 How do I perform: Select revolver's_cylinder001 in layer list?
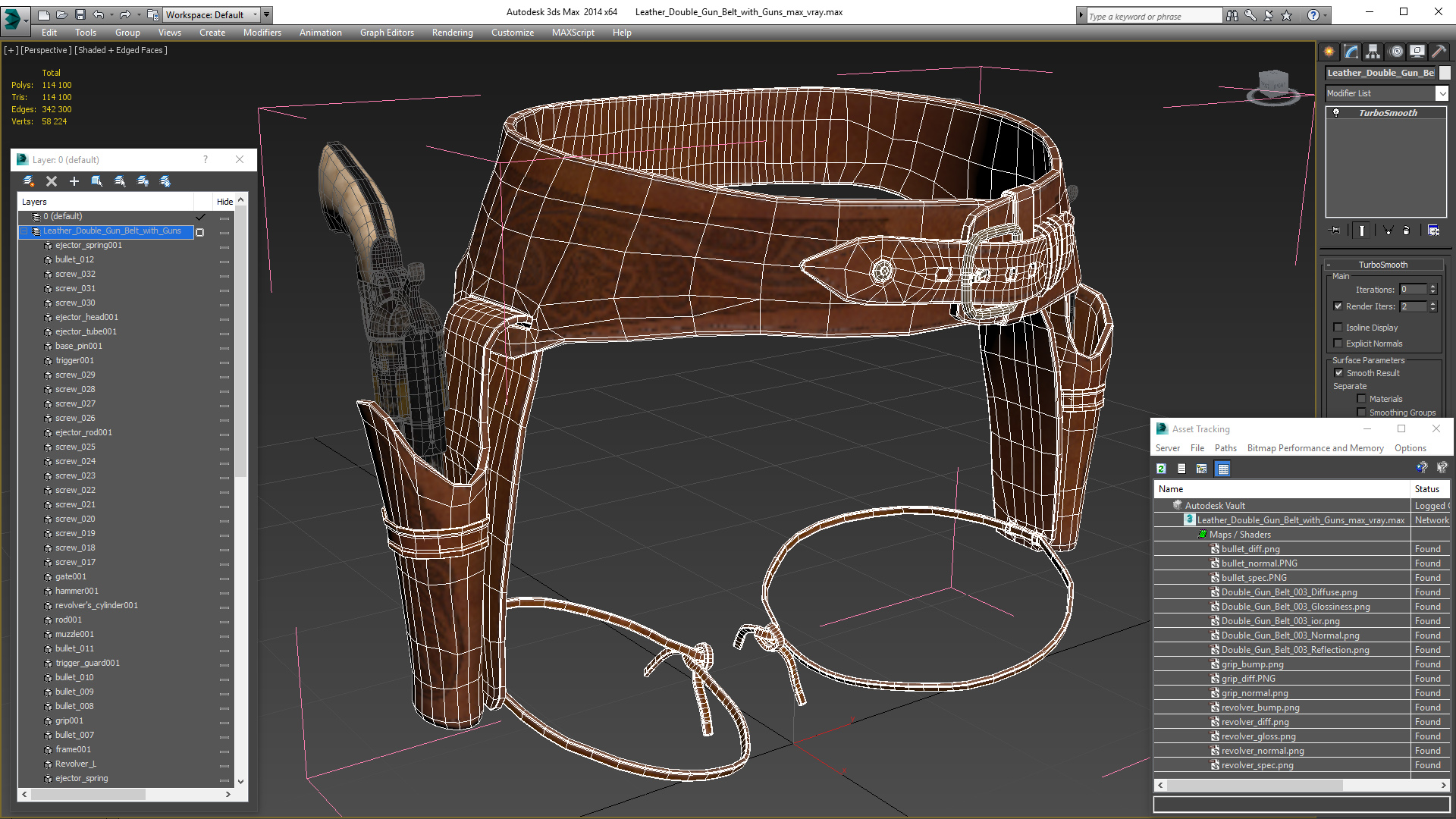click(x=96, y=605)
